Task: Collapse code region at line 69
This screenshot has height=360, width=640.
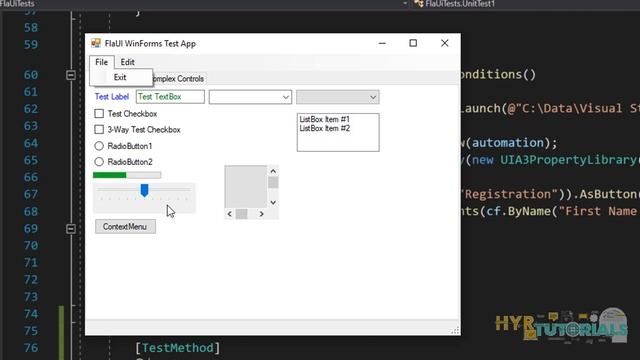Action: (x=71, y=229)
